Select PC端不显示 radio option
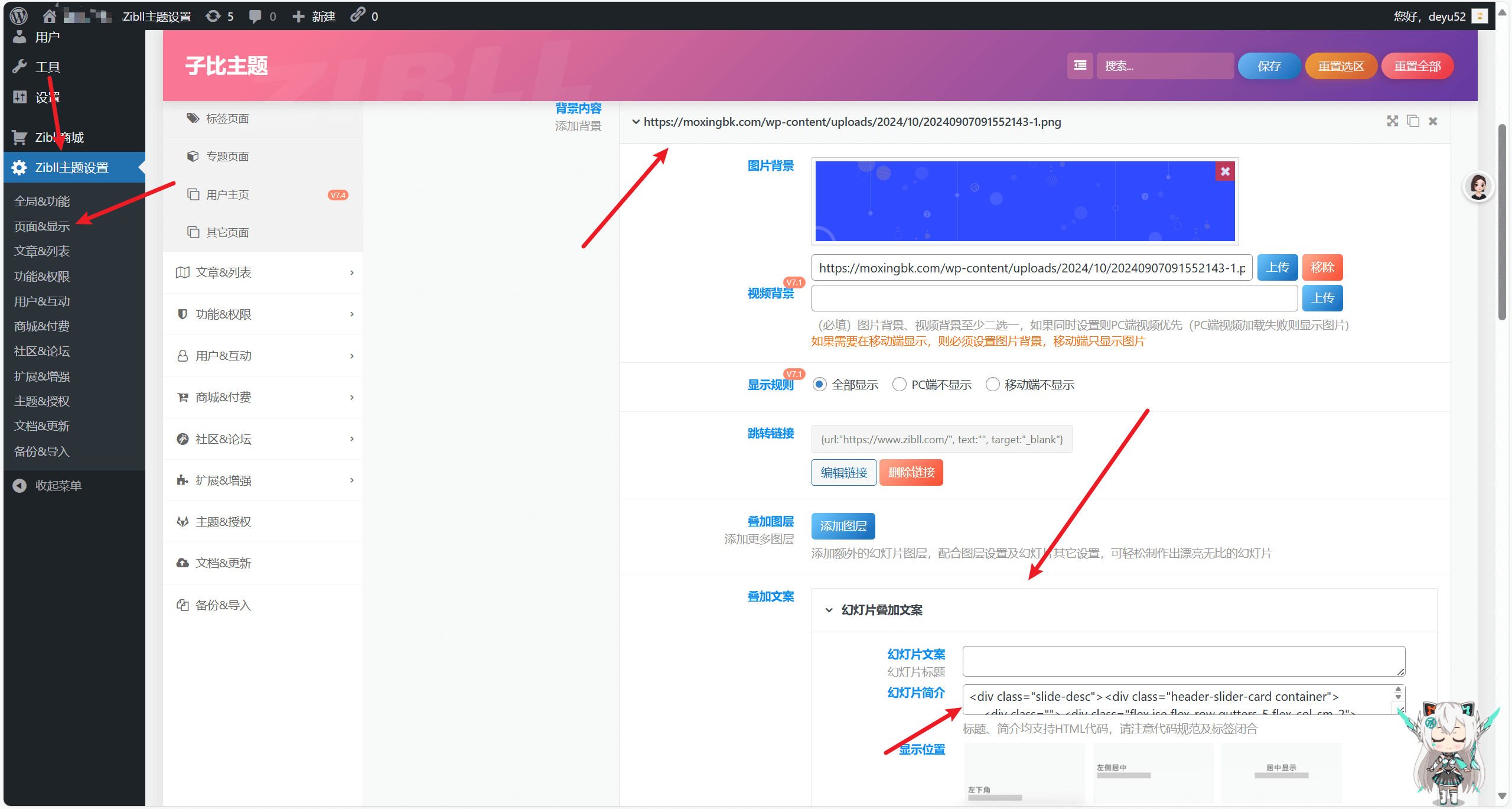The width and height of the screenshot is (1512, 809). [900, 385]
